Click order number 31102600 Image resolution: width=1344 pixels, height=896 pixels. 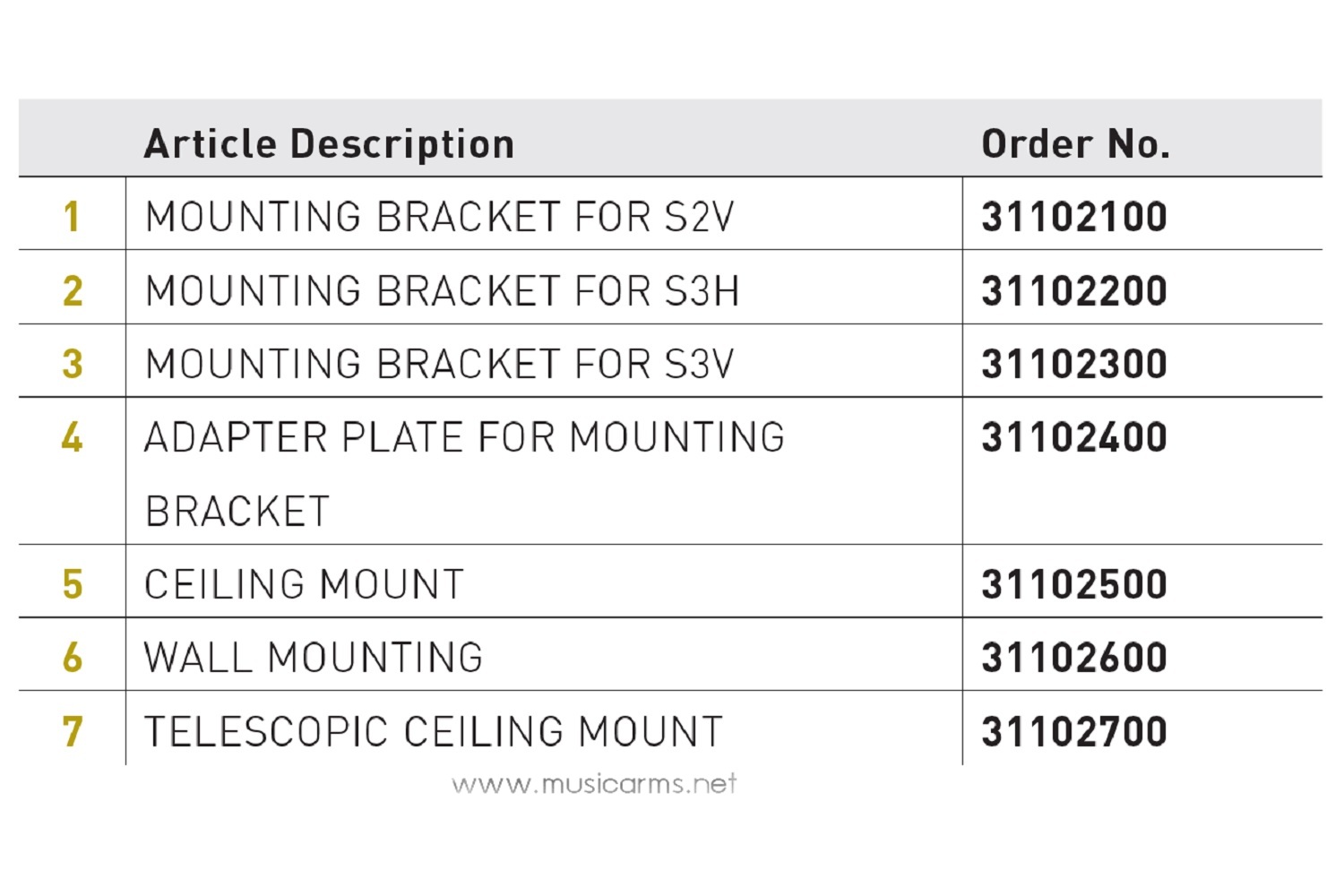pyautogui.click(x=1074, y=659)
